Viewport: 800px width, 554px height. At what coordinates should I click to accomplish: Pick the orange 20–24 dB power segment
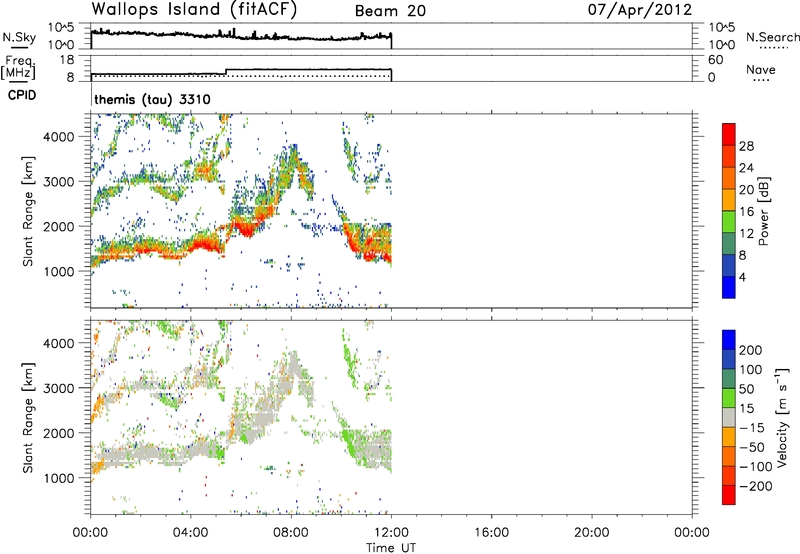click(729, 178)
